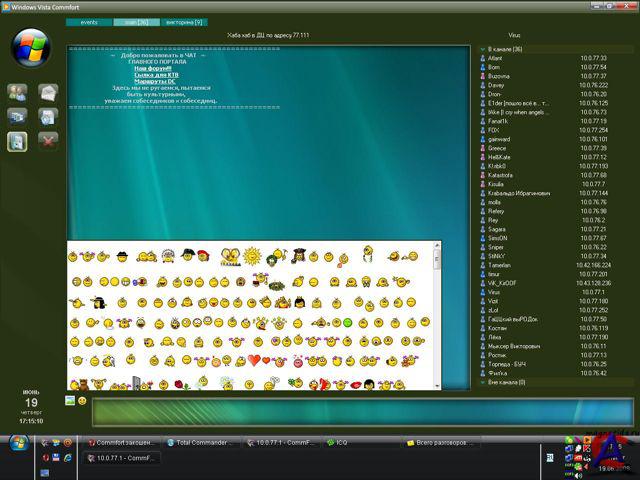Click the image icon left of smiley button
This screenshot has width=640, height=480.
click(70, 400)
